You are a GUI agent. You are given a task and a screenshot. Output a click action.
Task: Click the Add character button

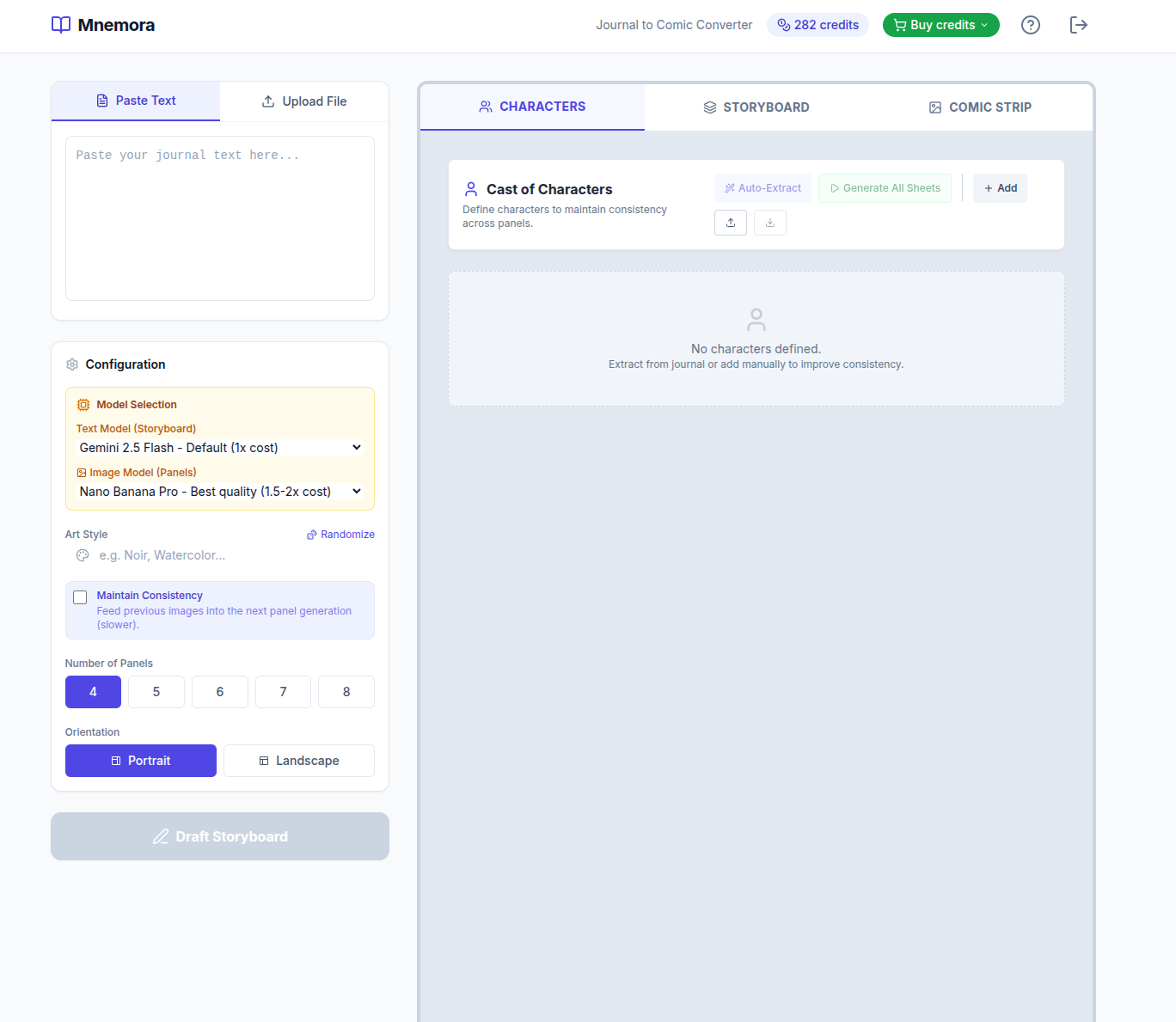pyautogui.click(x=1000, y=188)
